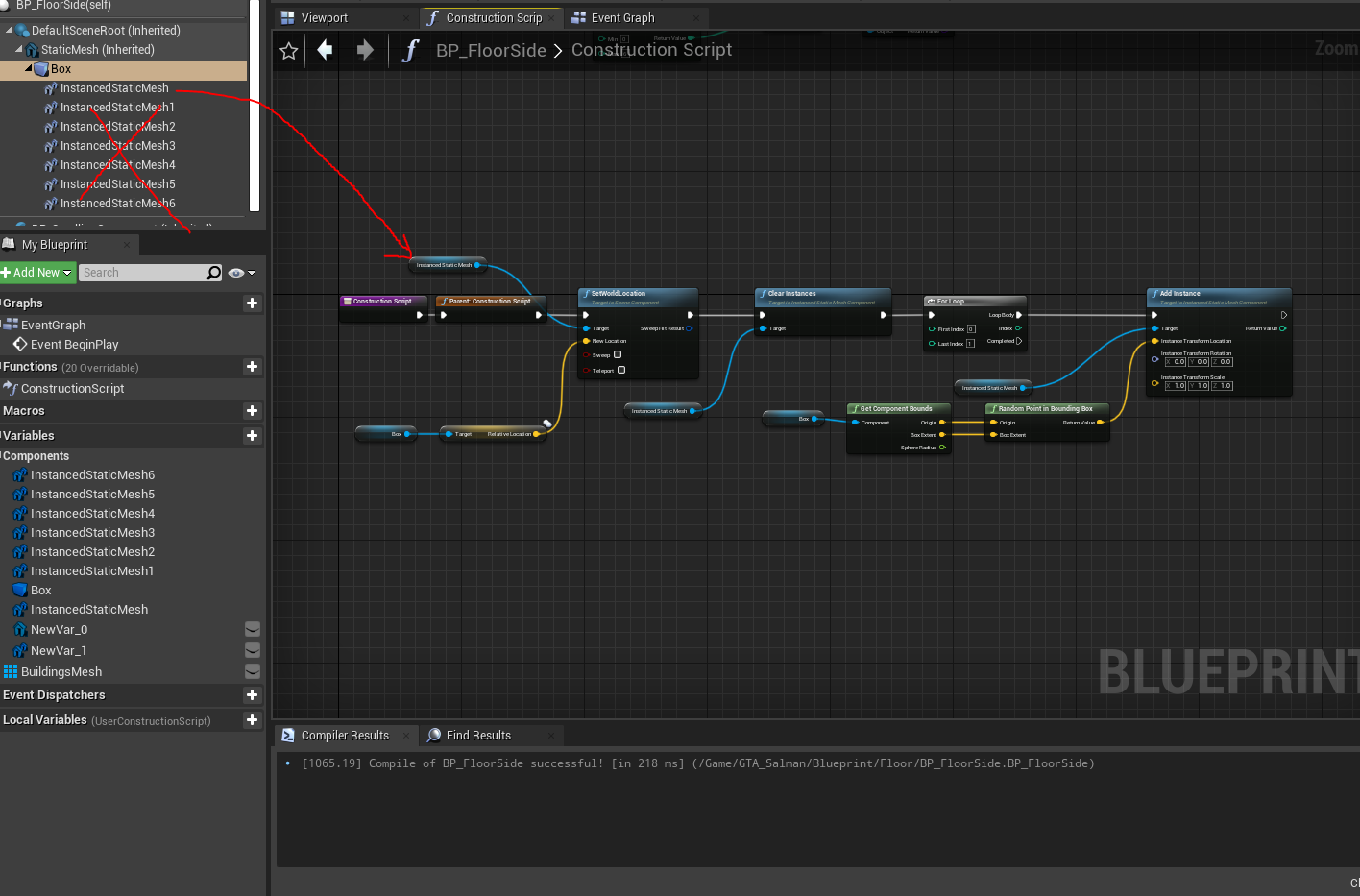
Task: Open the view options eye dropdown
Action: tap(242, 273)
